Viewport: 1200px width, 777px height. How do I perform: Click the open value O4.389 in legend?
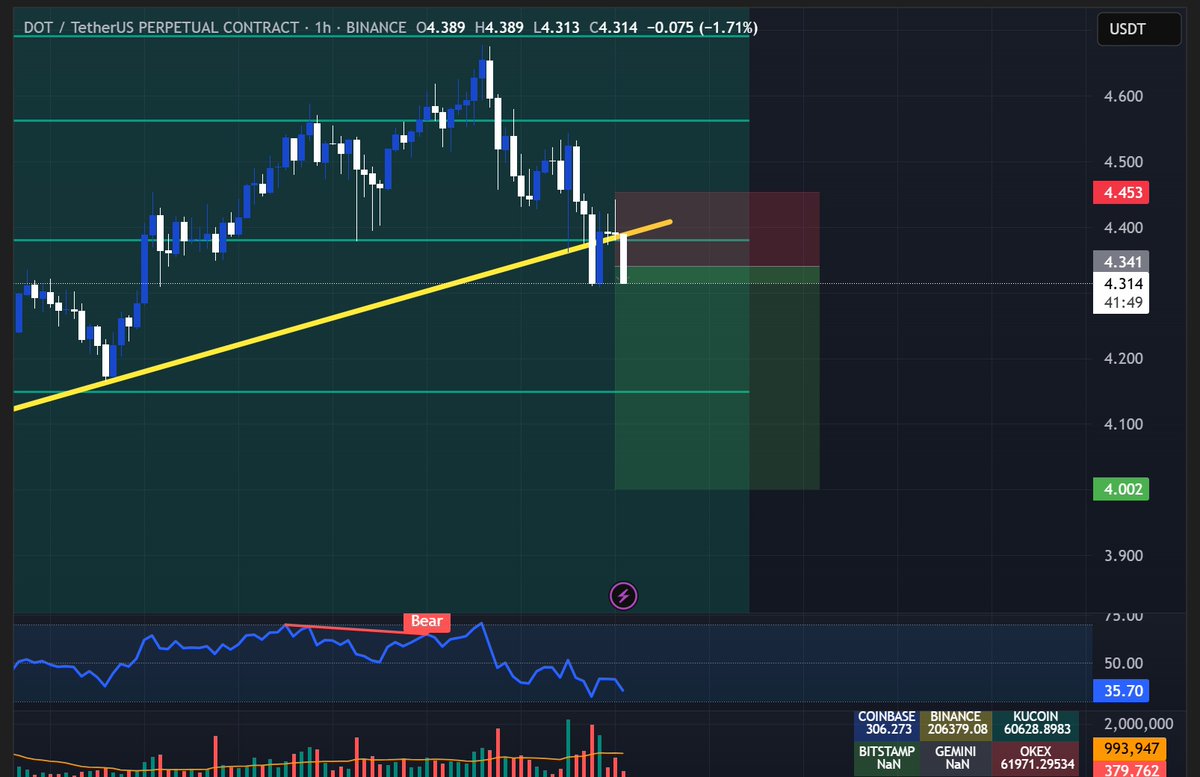(x=442, y=28)
